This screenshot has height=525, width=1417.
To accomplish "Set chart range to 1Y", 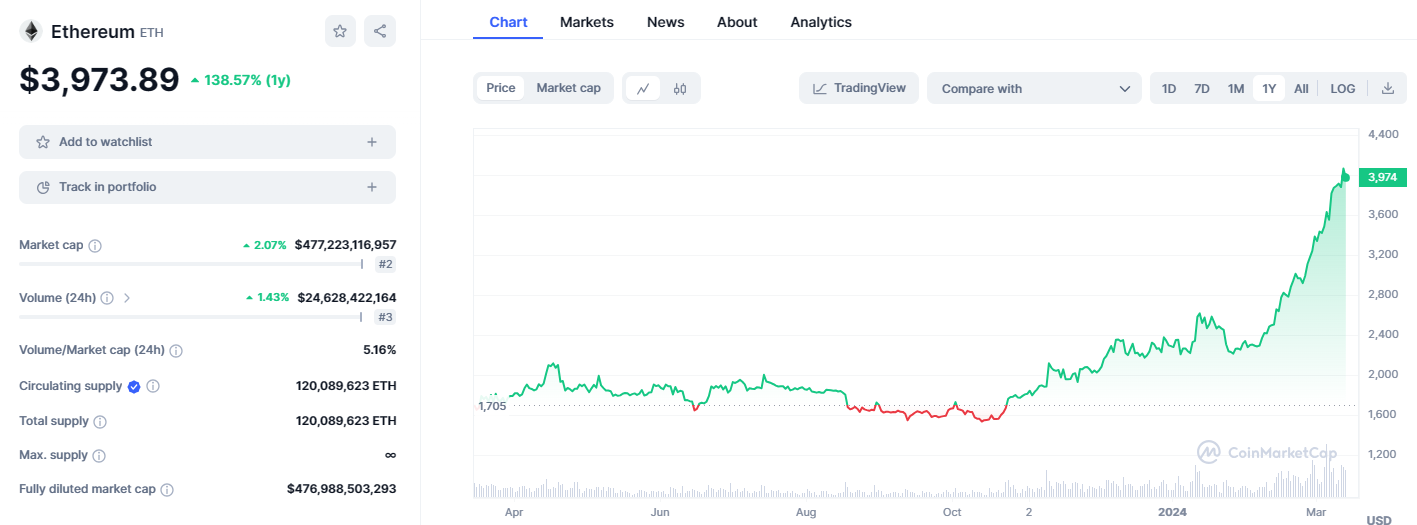I will click(x=1269, y=88).
